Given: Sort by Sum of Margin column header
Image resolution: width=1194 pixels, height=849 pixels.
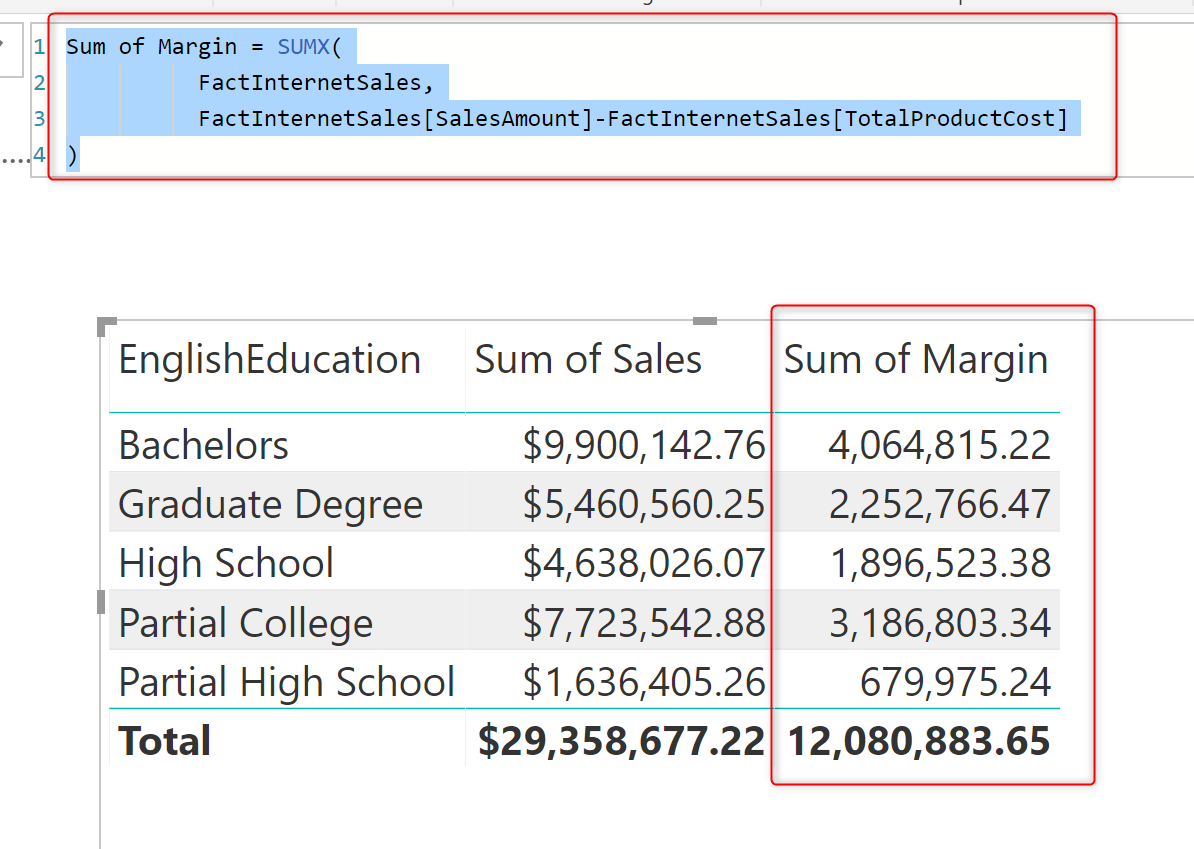Looking at the screenshot, I should pos(915,360).
